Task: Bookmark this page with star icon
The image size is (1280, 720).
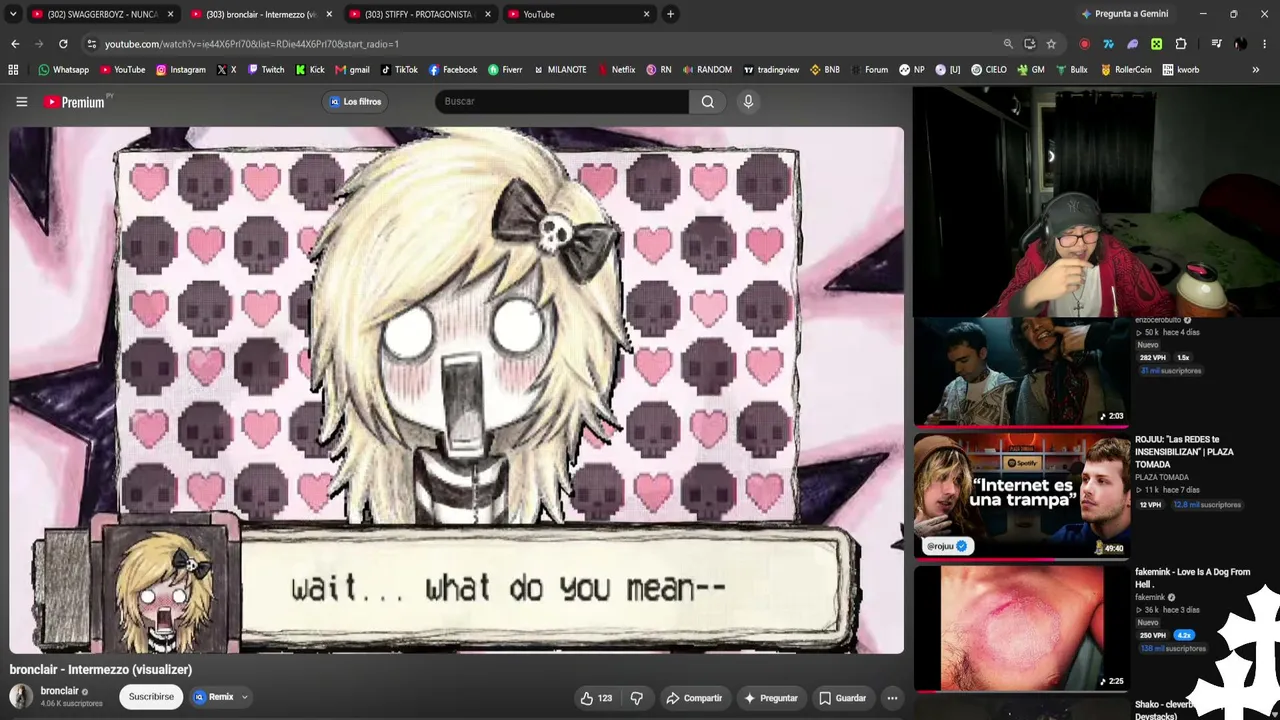Action: click(x=1051, y=44)
